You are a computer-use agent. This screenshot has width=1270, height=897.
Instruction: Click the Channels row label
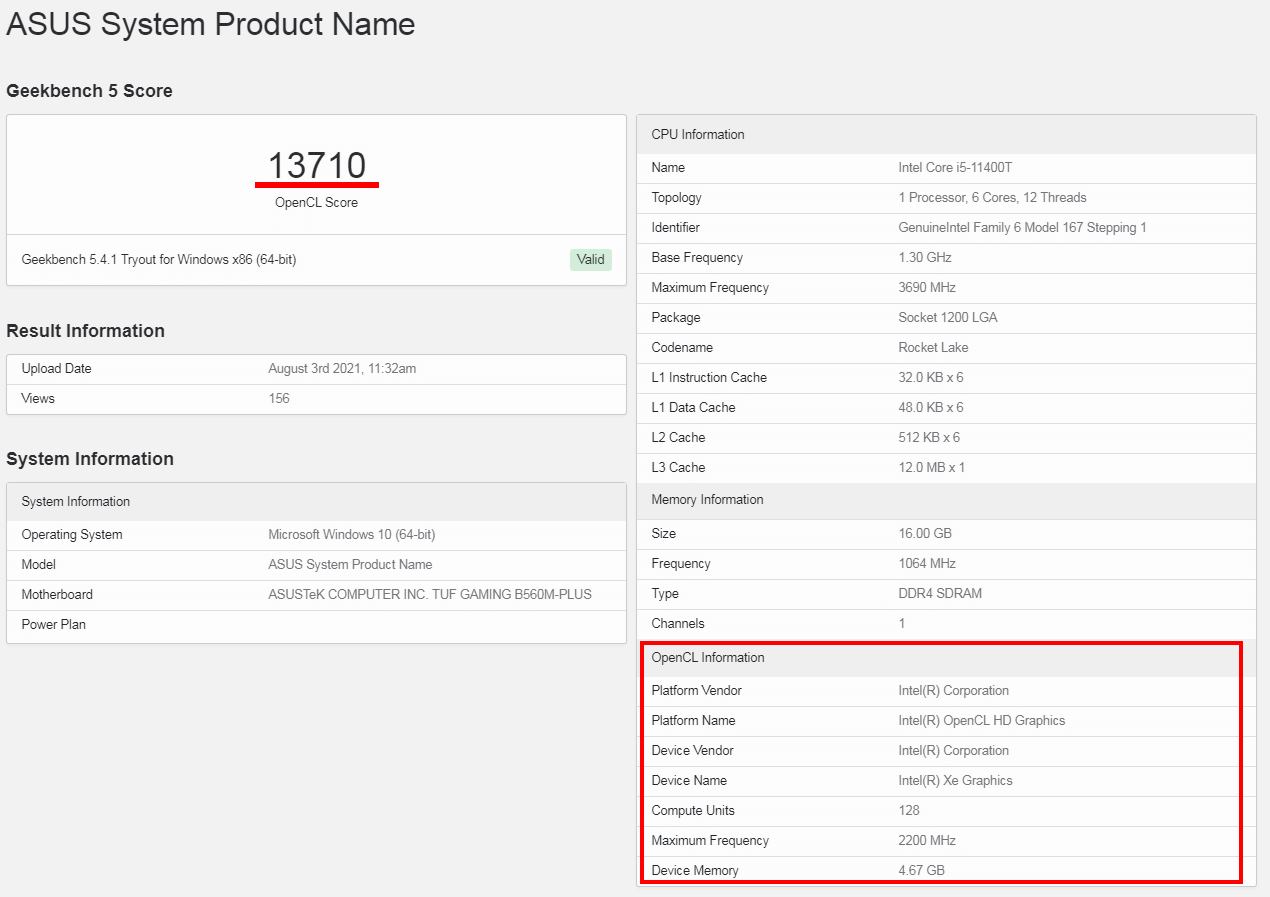click(x=678, y=623)
